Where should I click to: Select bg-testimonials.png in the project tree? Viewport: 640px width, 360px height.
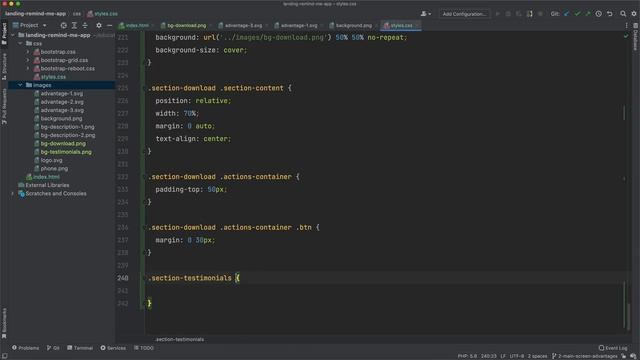tap(66, 152)
